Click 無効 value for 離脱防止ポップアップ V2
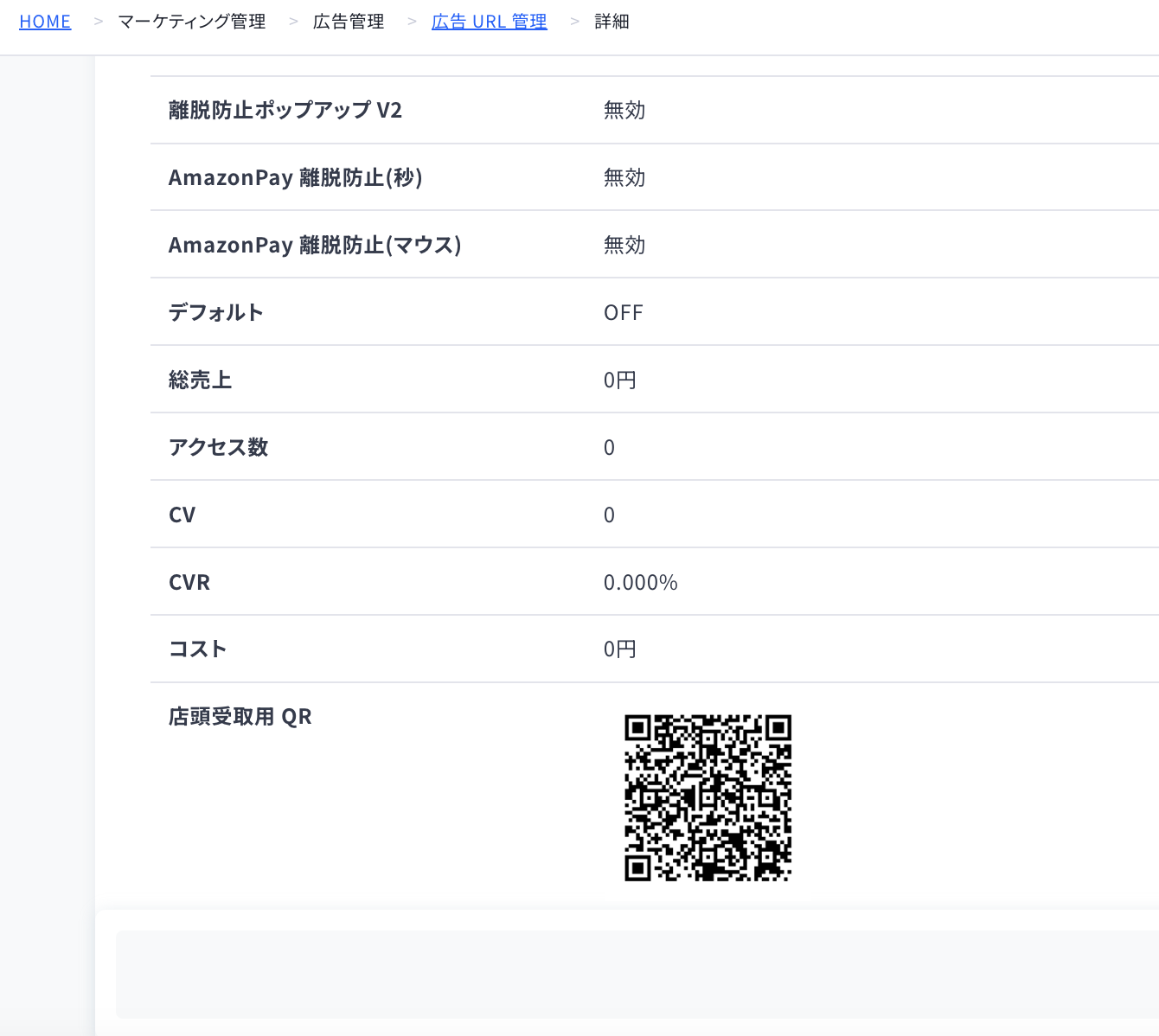Image resolution: width=1159 pixels, height=1036 pixels. tap(624, 110)
